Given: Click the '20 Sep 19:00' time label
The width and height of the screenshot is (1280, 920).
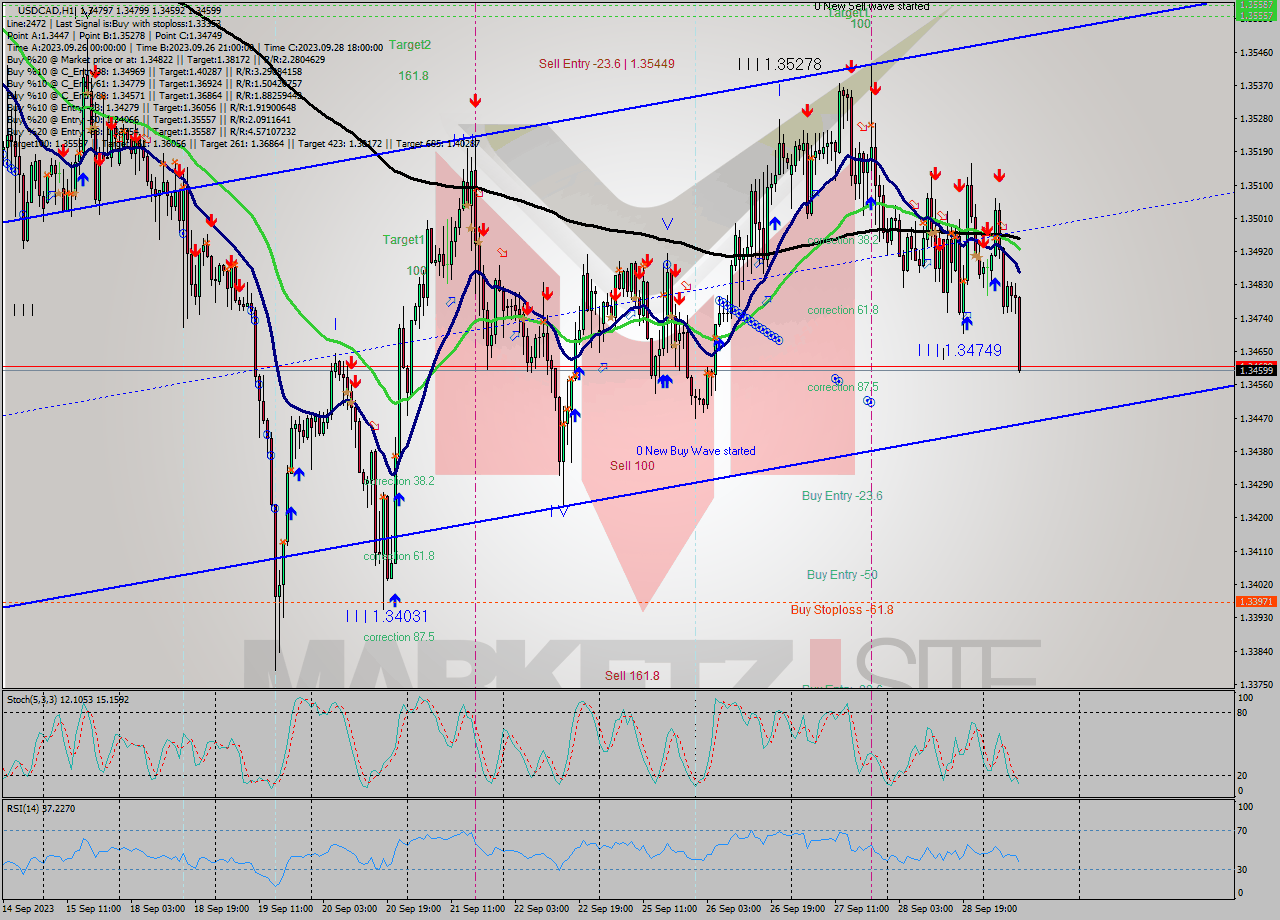Looking at the screenshot, I should pos(414,908).
